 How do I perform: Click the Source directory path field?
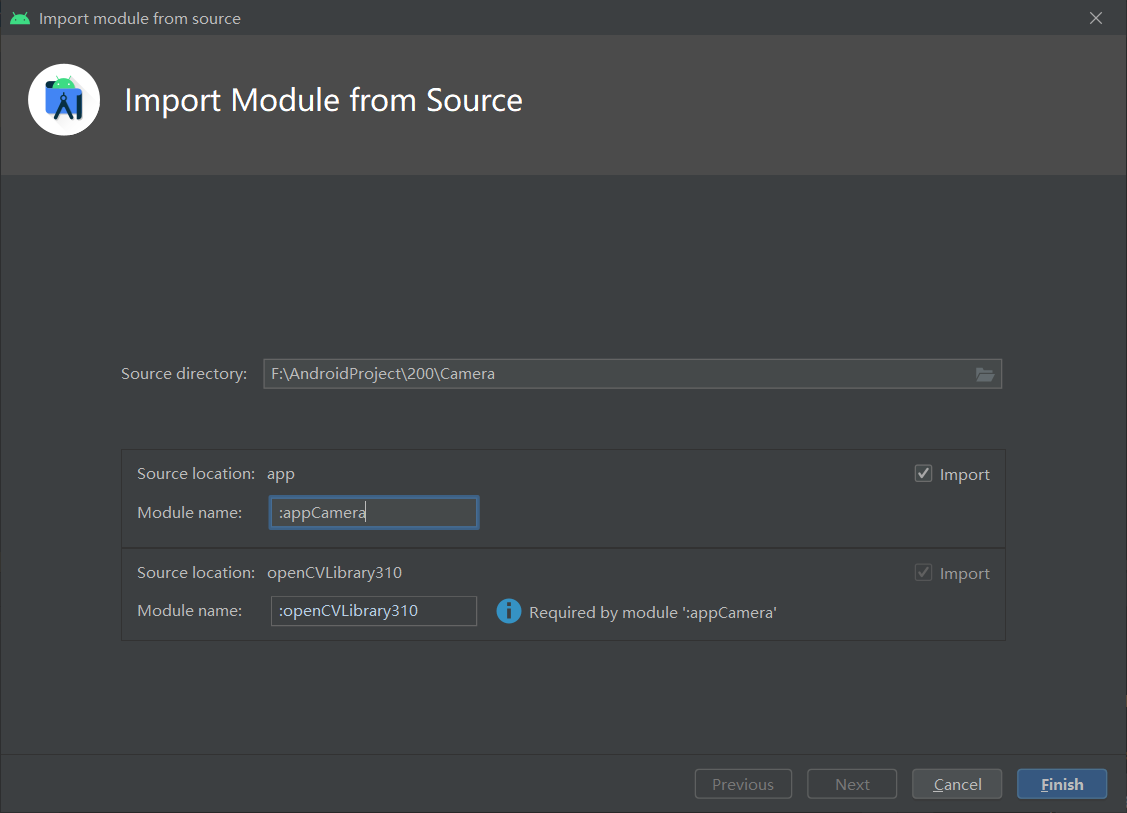[615, 374]
